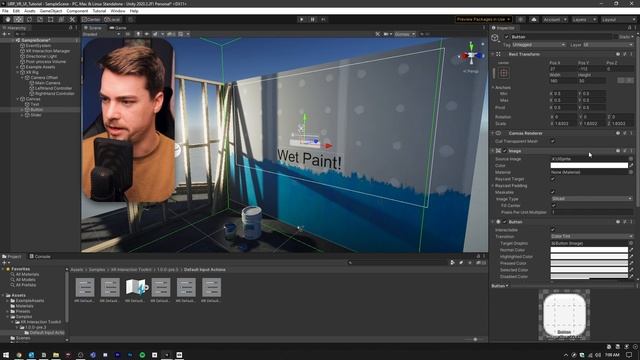Viewport: 640px width, 360px height.
Task: Open the Layers dropdown in top toolbar
Action: tap(584, 19)
